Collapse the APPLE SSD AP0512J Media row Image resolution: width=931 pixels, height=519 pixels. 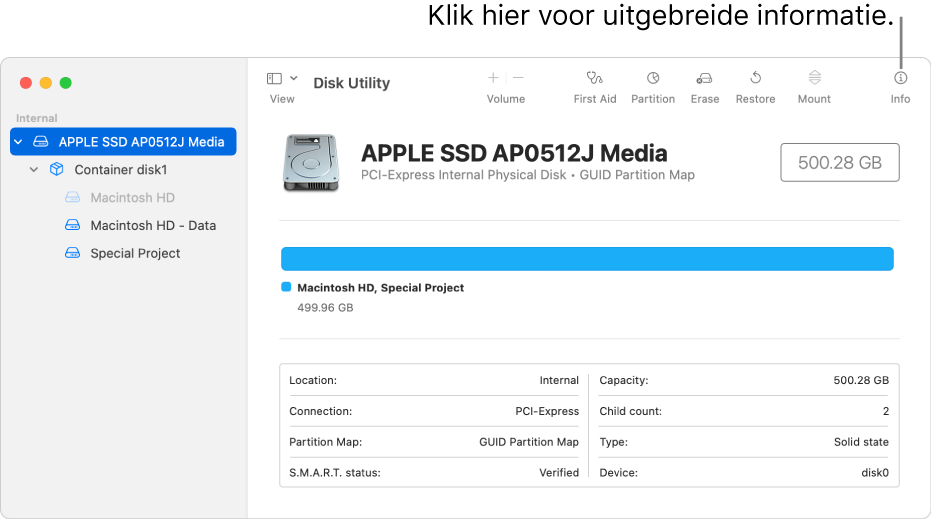pyautogui.click(x=18, y=142)
